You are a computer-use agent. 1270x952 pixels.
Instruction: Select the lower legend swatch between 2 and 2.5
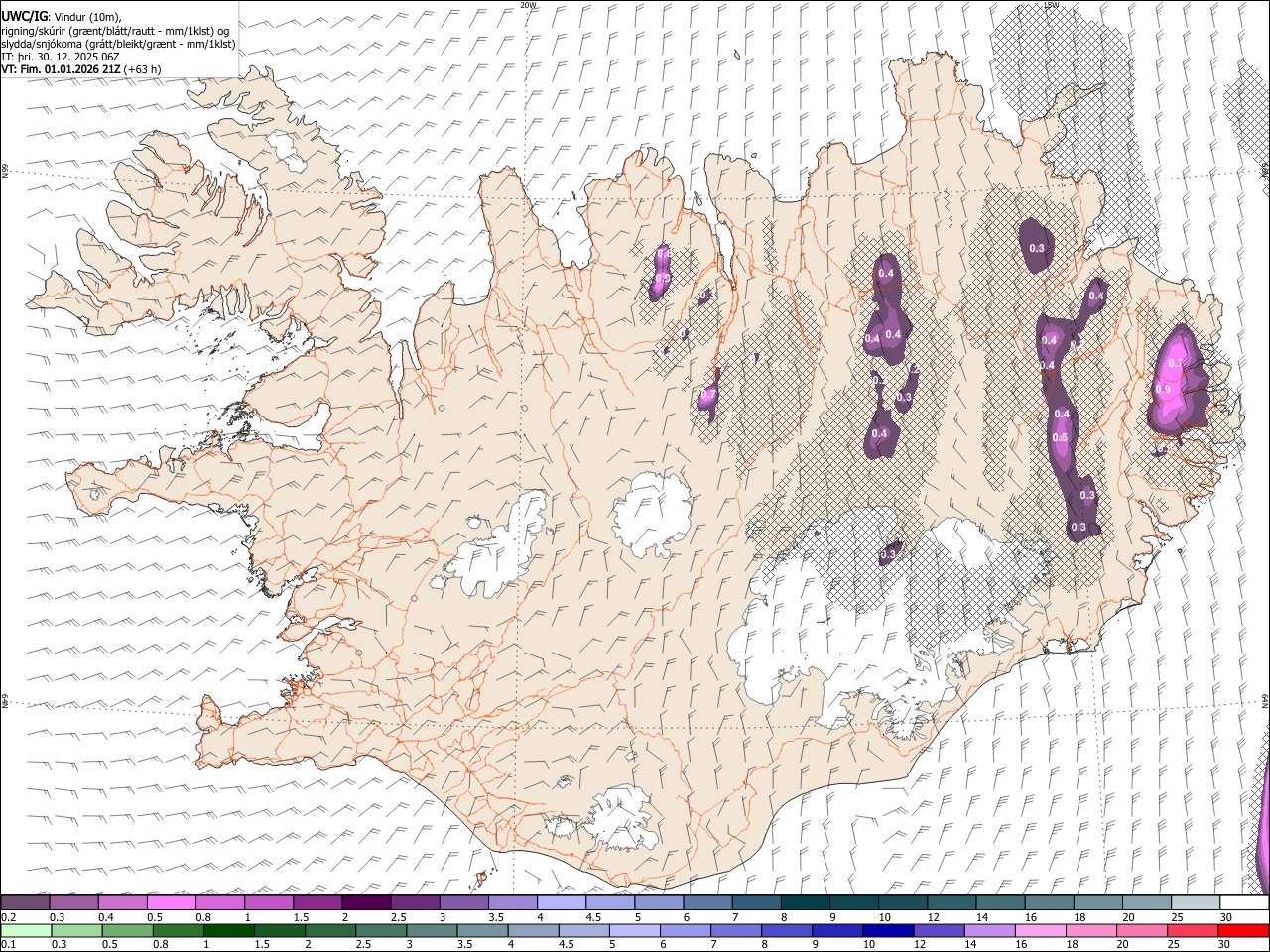[x=329, y=931]
